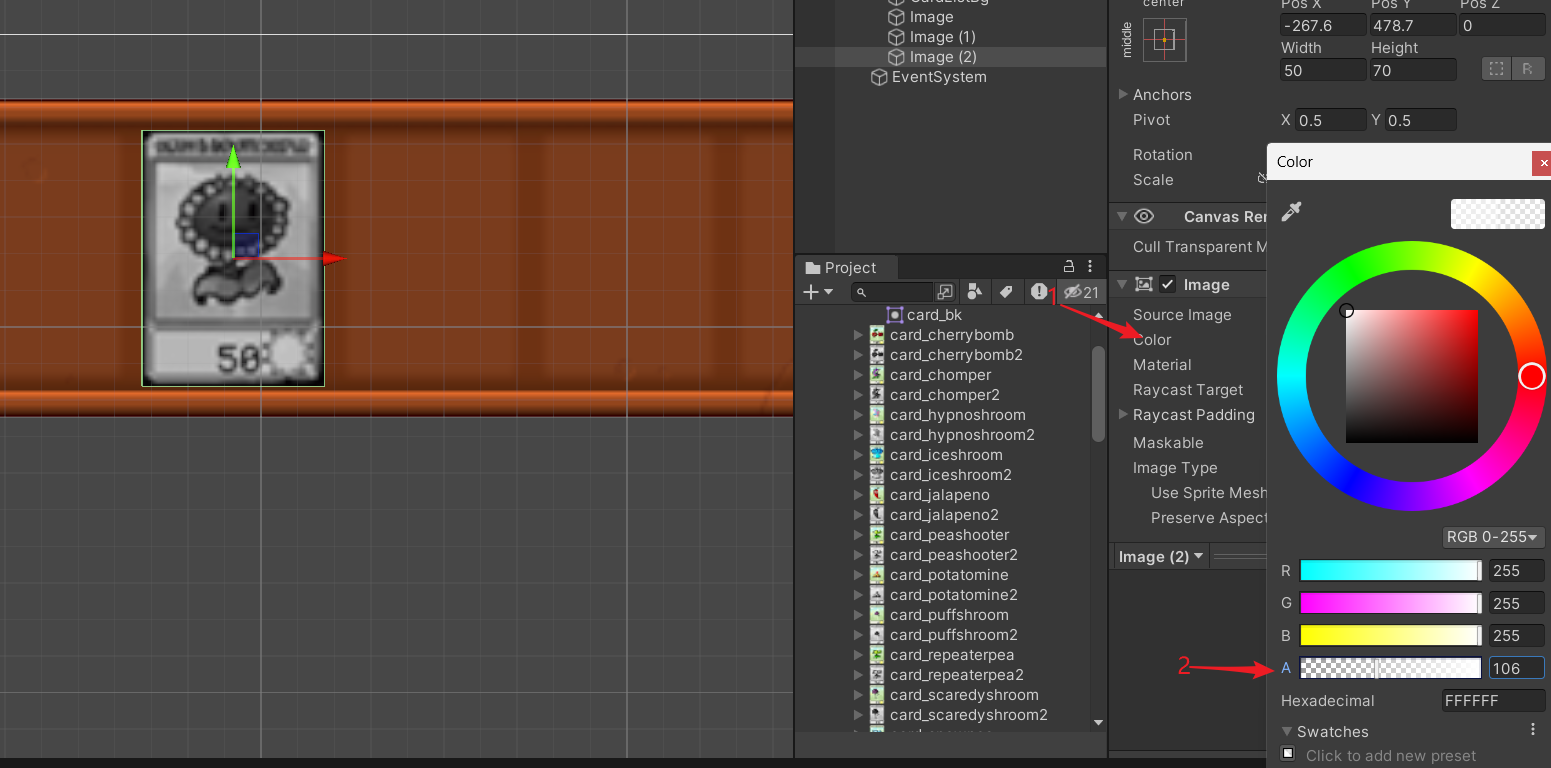Screen dimensions: 1551x768
Task: Select Image in Hierarchy
Action: [931, 17]
